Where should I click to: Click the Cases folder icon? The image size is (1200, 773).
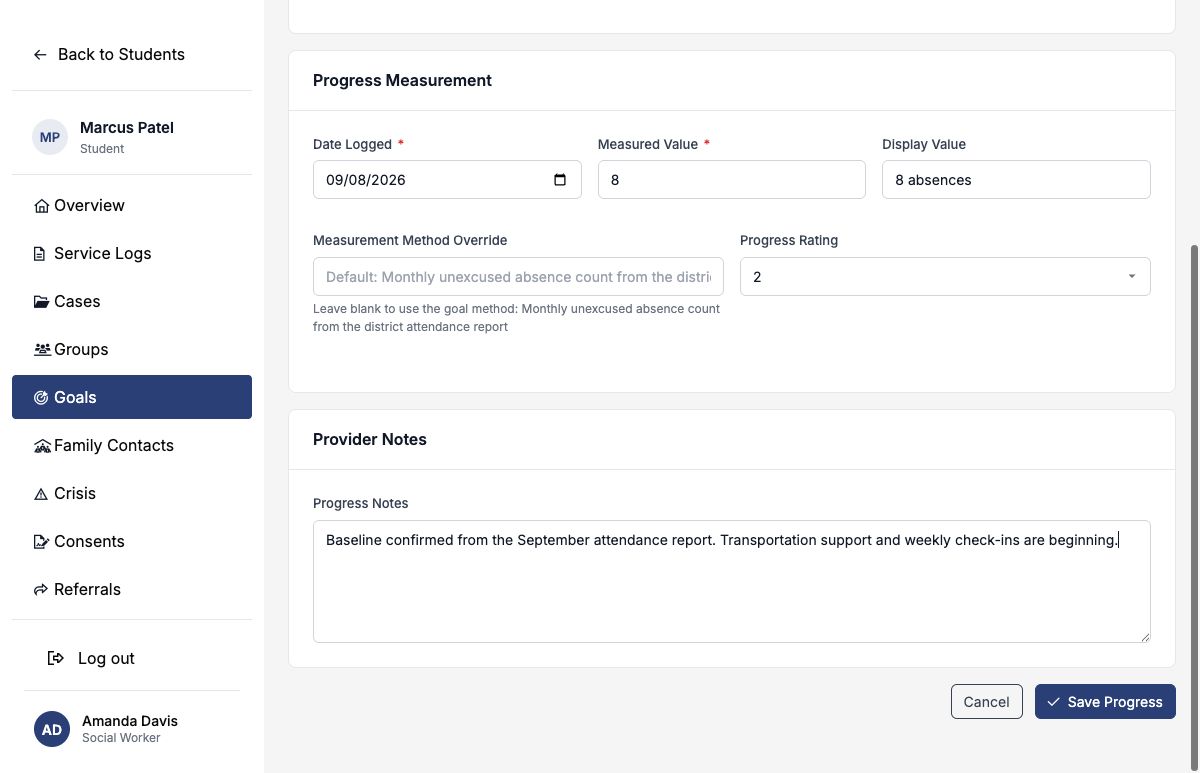click(x=41, y=302)
